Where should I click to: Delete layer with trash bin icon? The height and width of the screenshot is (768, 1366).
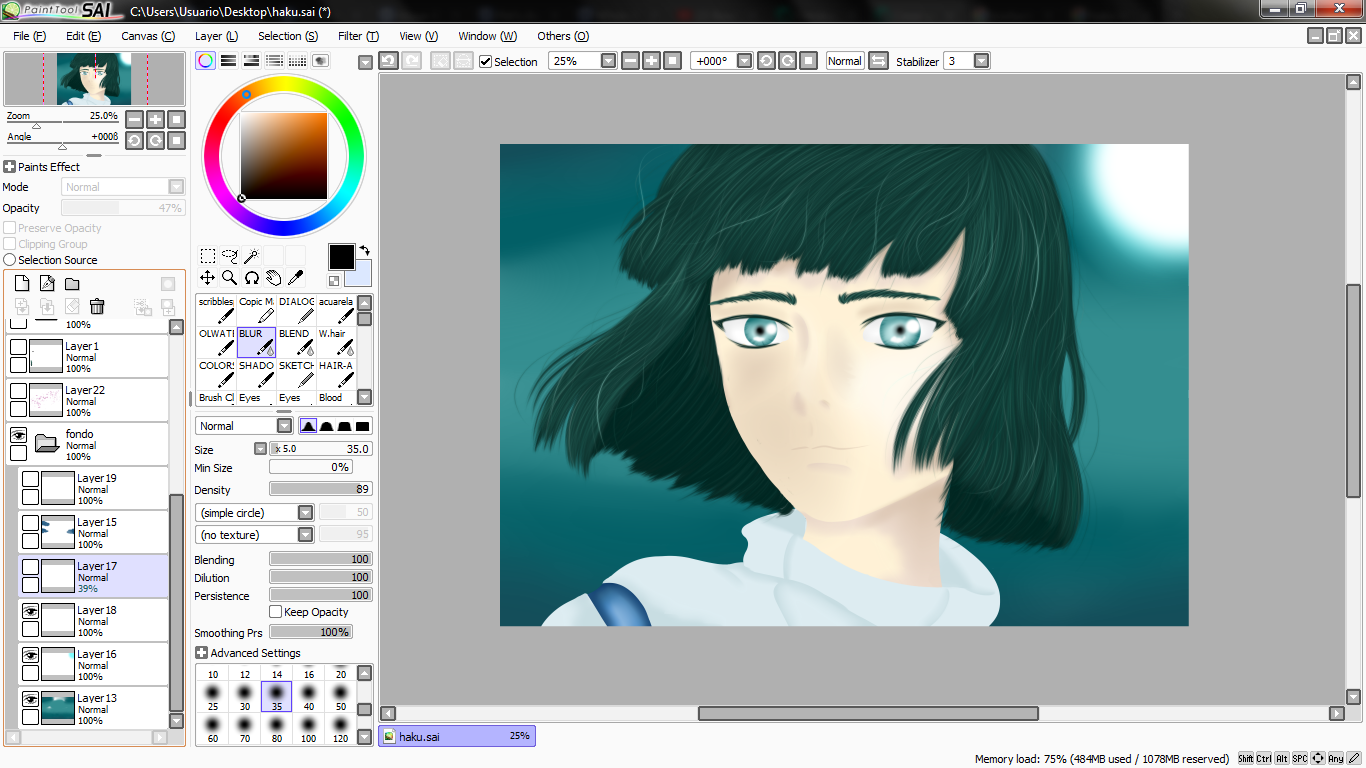(x=97, y=306)
